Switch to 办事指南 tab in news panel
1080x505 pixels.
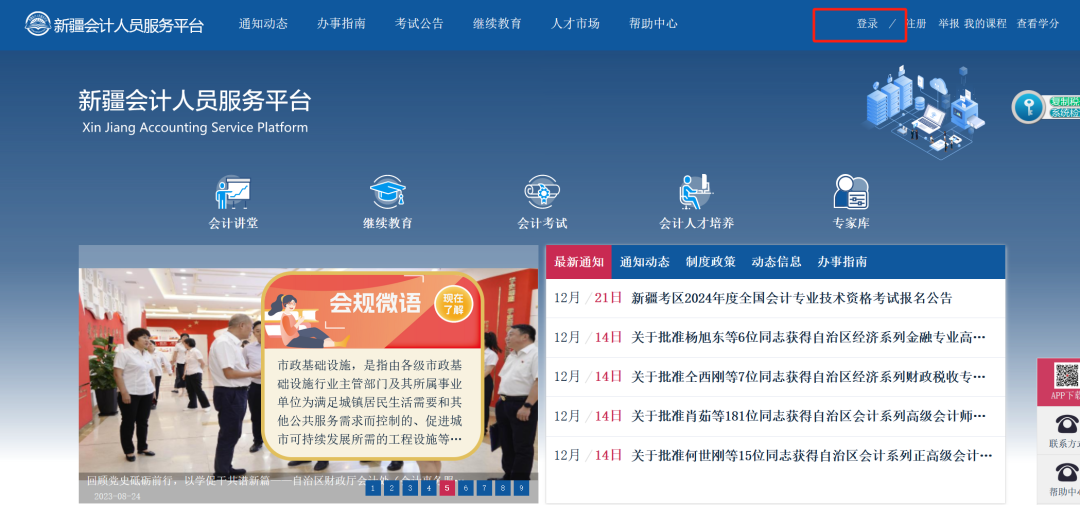[842, 262]
